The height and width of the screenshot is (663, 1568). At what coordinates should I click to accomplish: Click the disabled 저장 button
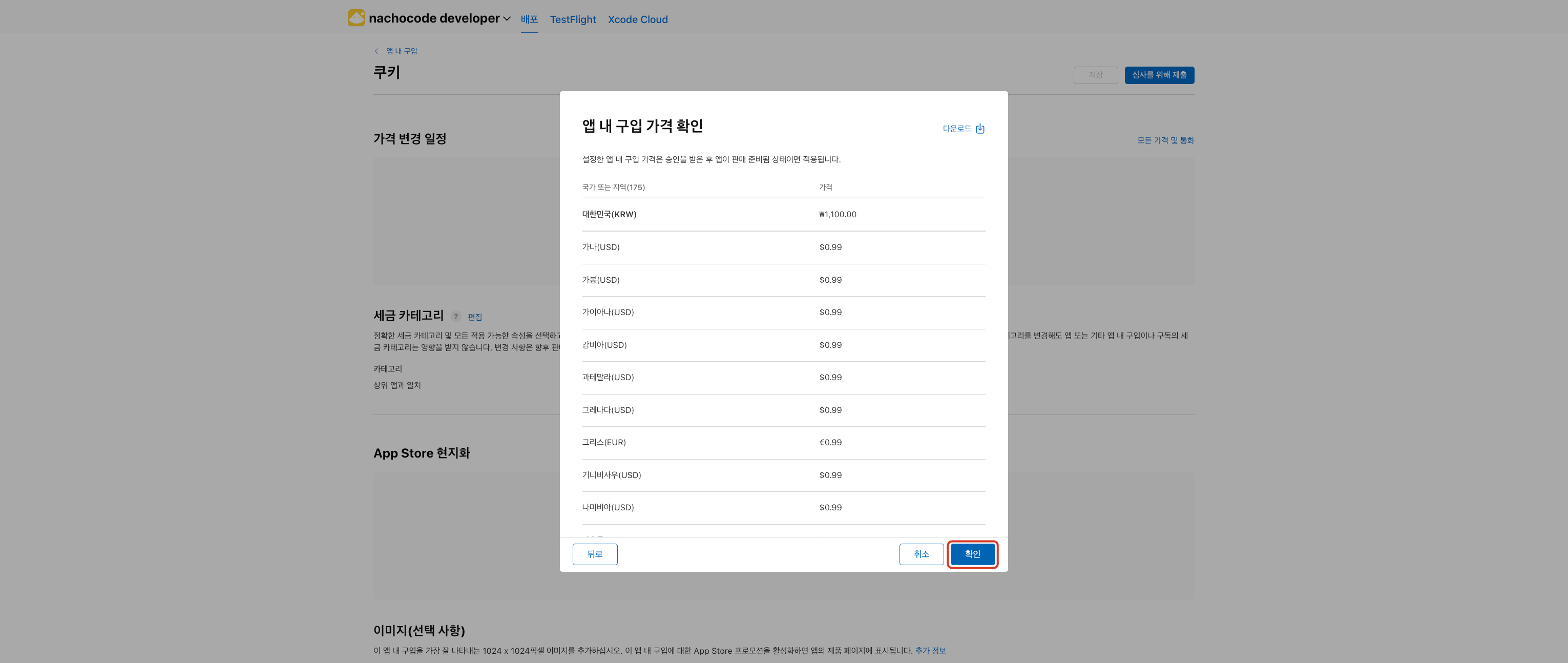tap(1095, 75)
